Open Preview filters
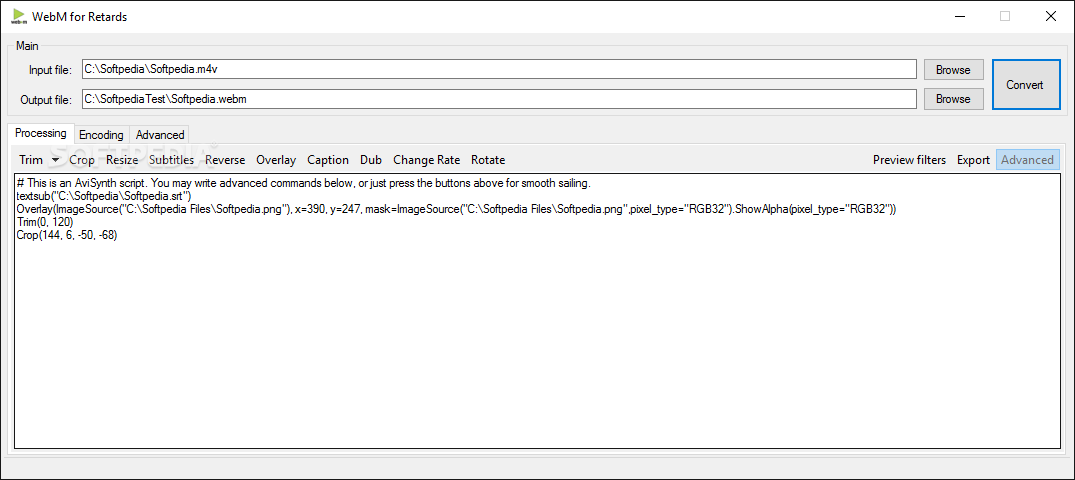Screen dimensions: 1075x480 point(909,160)
